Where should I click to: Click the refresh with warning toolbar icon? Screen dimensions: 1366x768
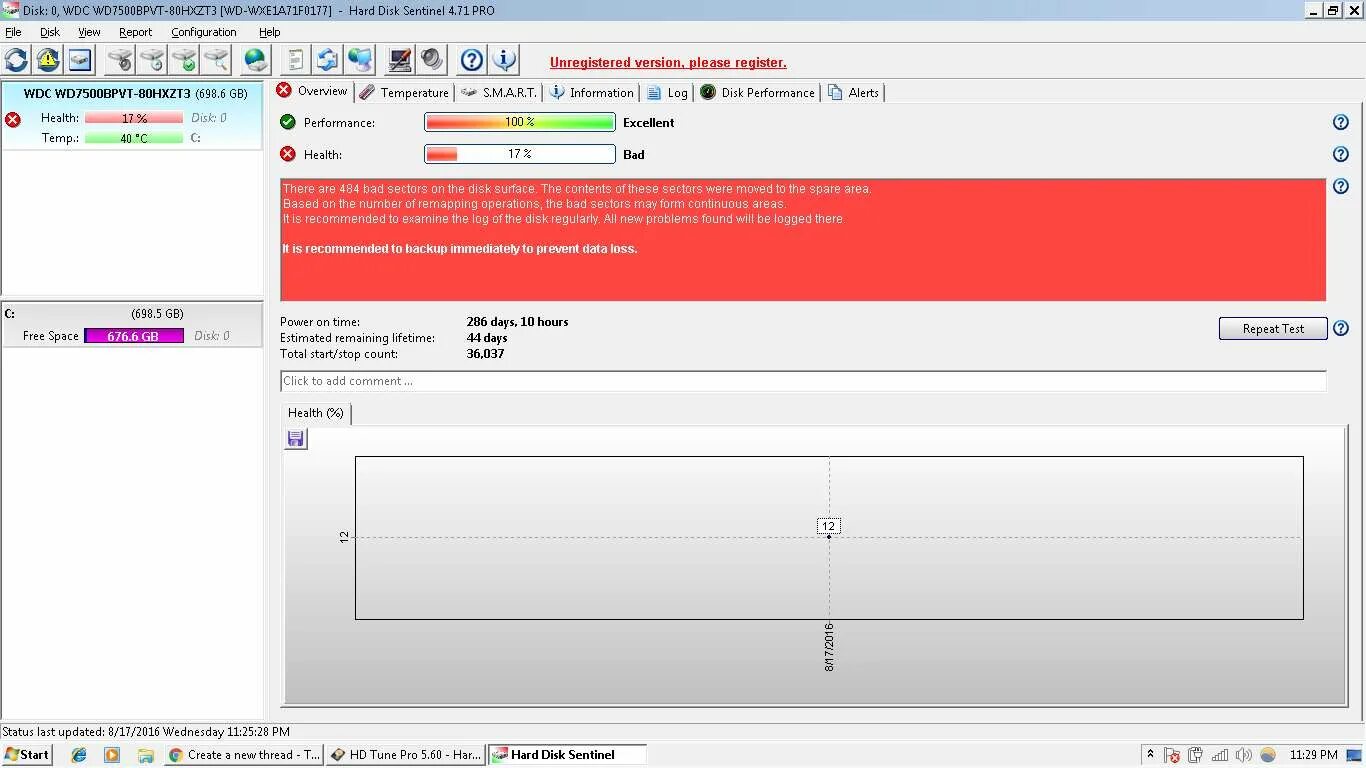point(48,60)
